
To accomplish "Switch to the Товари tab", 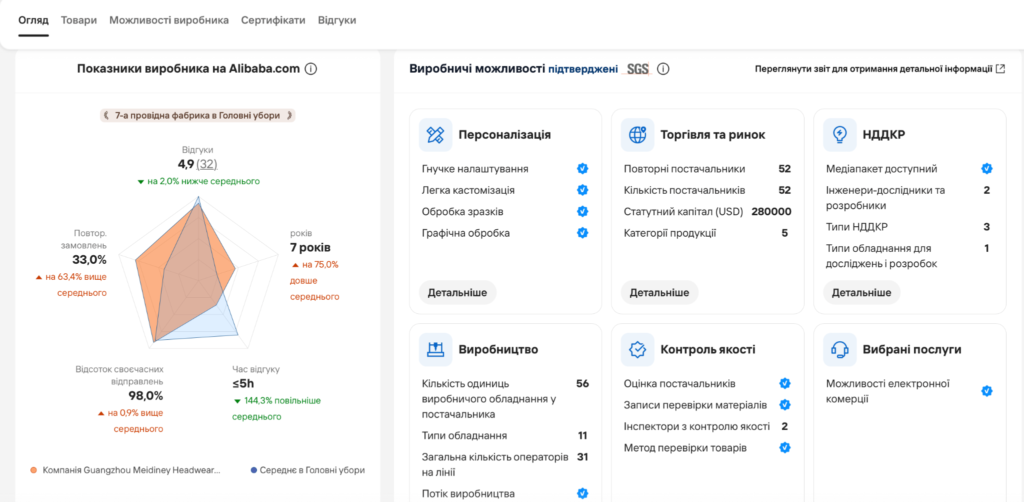I will pyautogui.click(x=79, y=20).
